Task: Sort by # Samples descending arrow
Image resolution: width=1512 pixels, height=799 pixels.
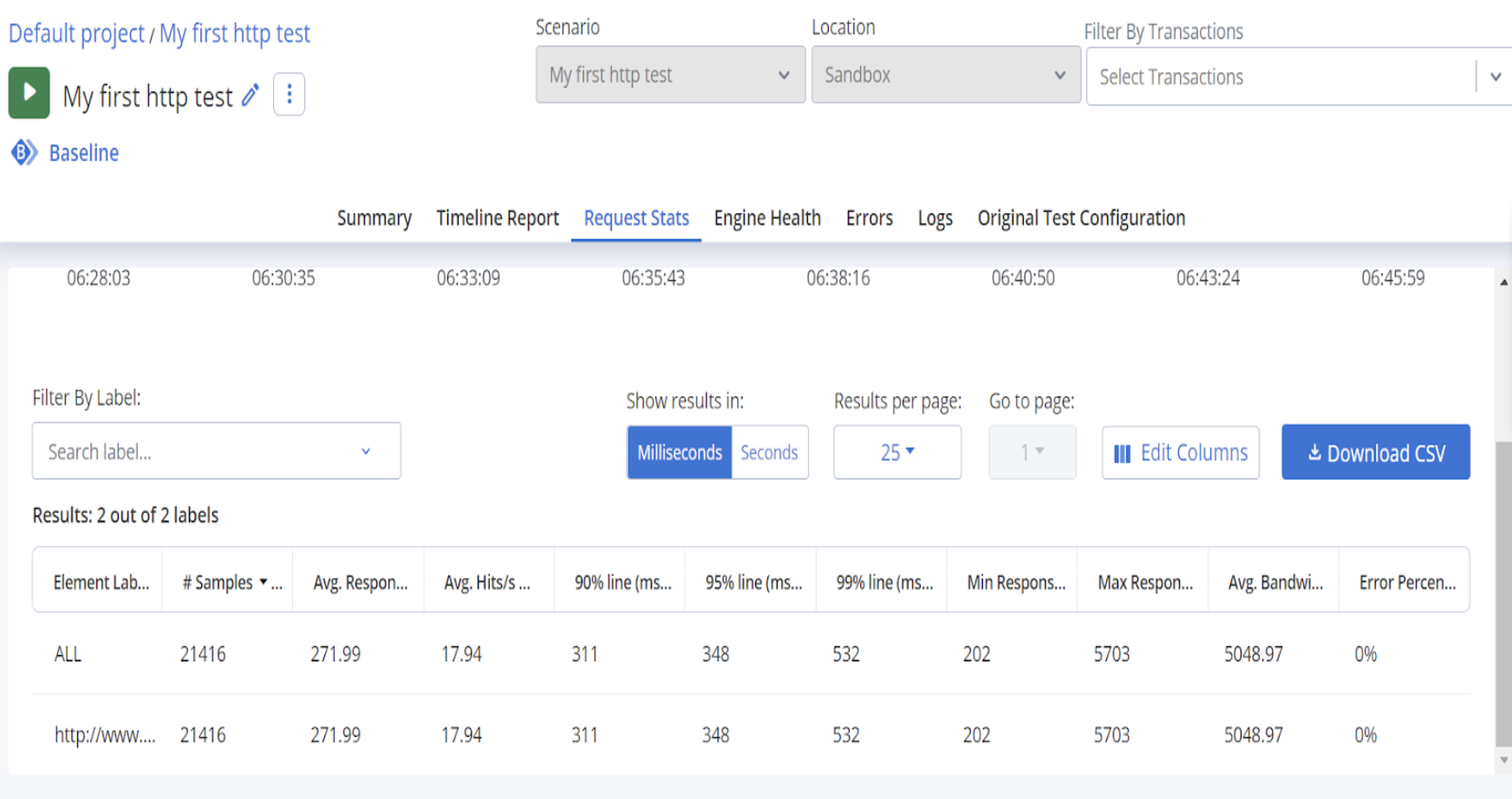Action: tap(263, 581)
